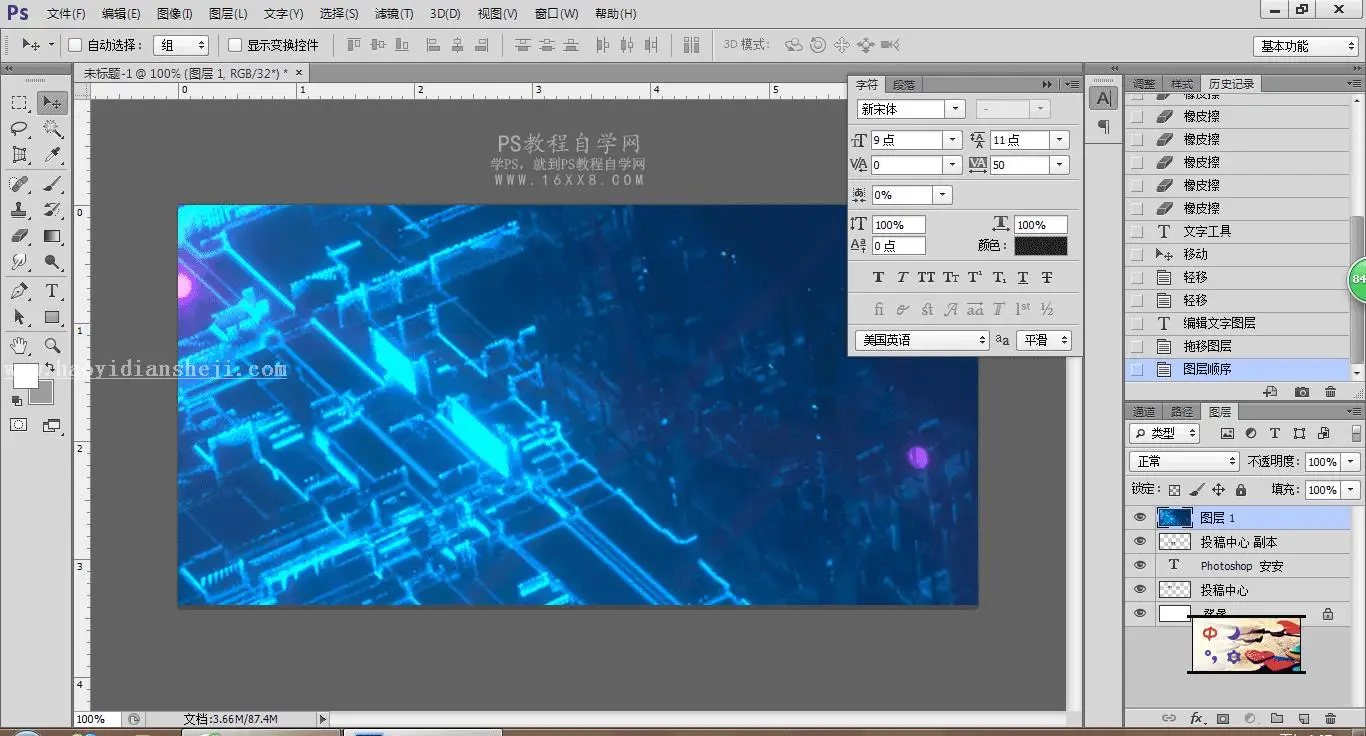Open the 图层(L) menu

[x=228, y=14]
